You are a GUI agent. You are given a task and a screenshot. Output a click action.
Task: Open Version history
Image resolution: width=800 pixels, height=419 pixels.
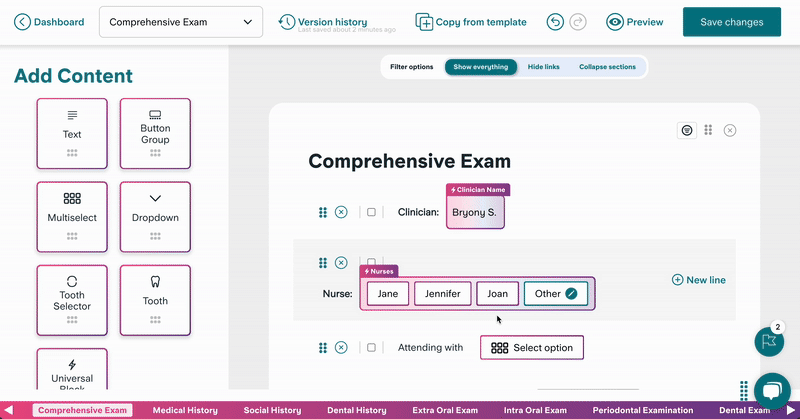(x=323, y=22)
